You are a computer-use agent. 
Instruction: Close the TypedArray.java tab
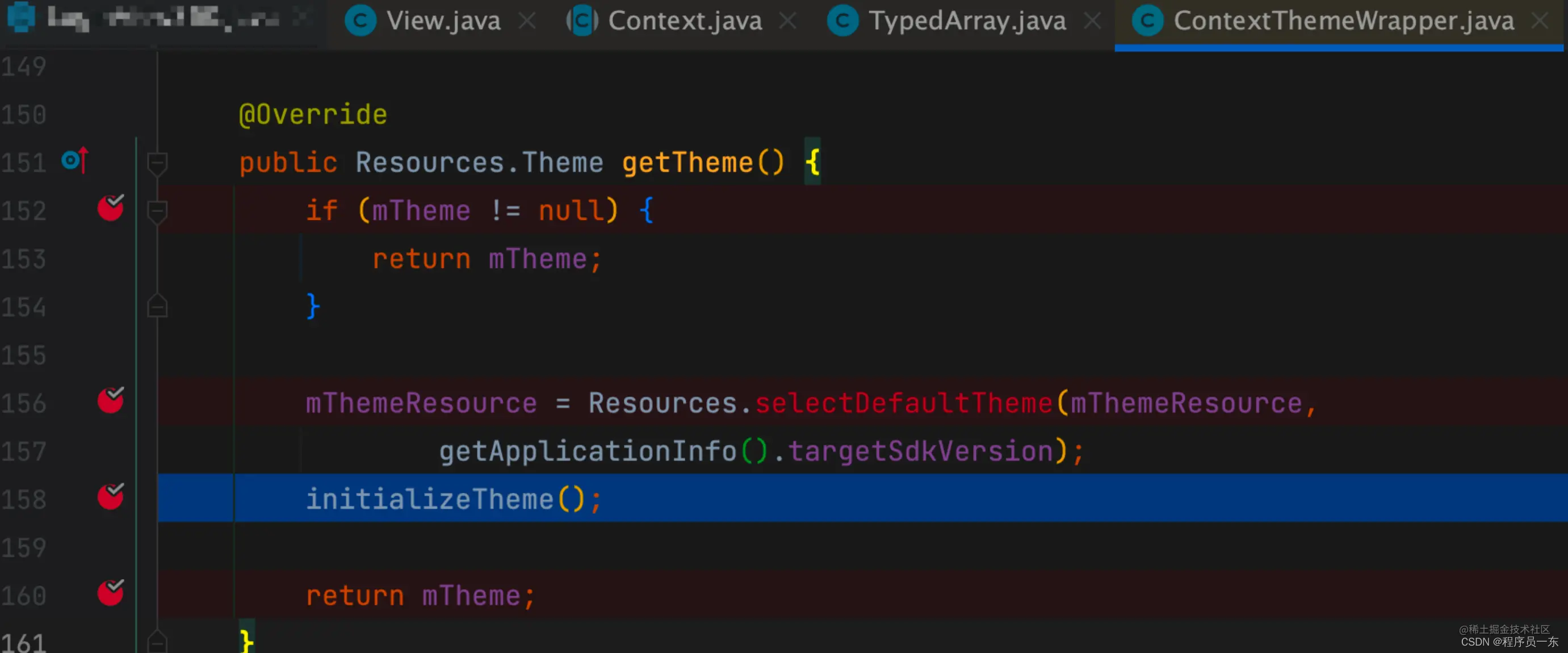coord(1093,22)
